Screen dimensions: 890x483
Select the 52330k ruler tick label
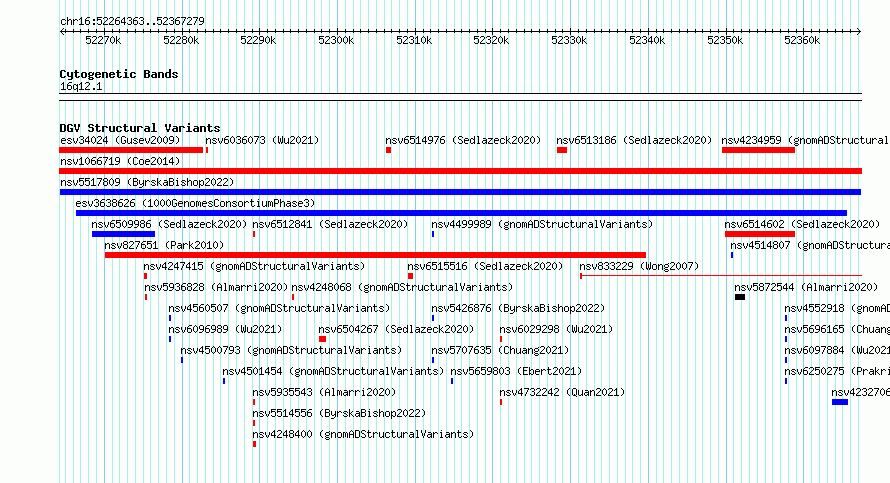click(x=569, y=40)
